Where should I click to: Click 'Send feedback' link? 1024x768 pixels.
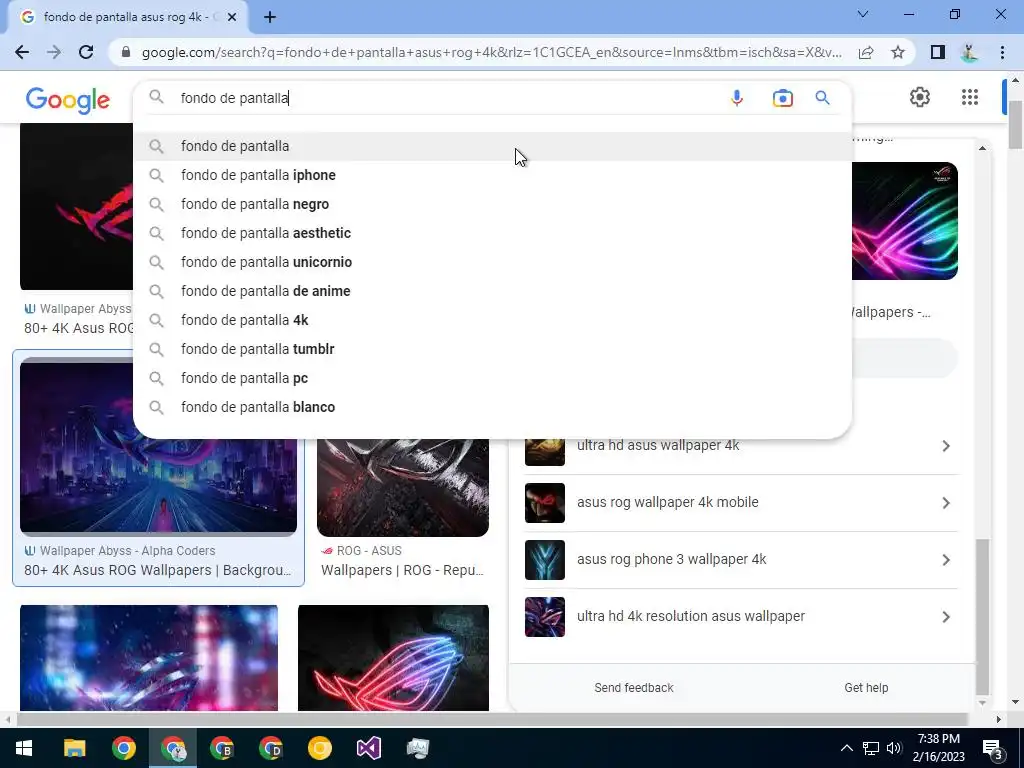633,688
